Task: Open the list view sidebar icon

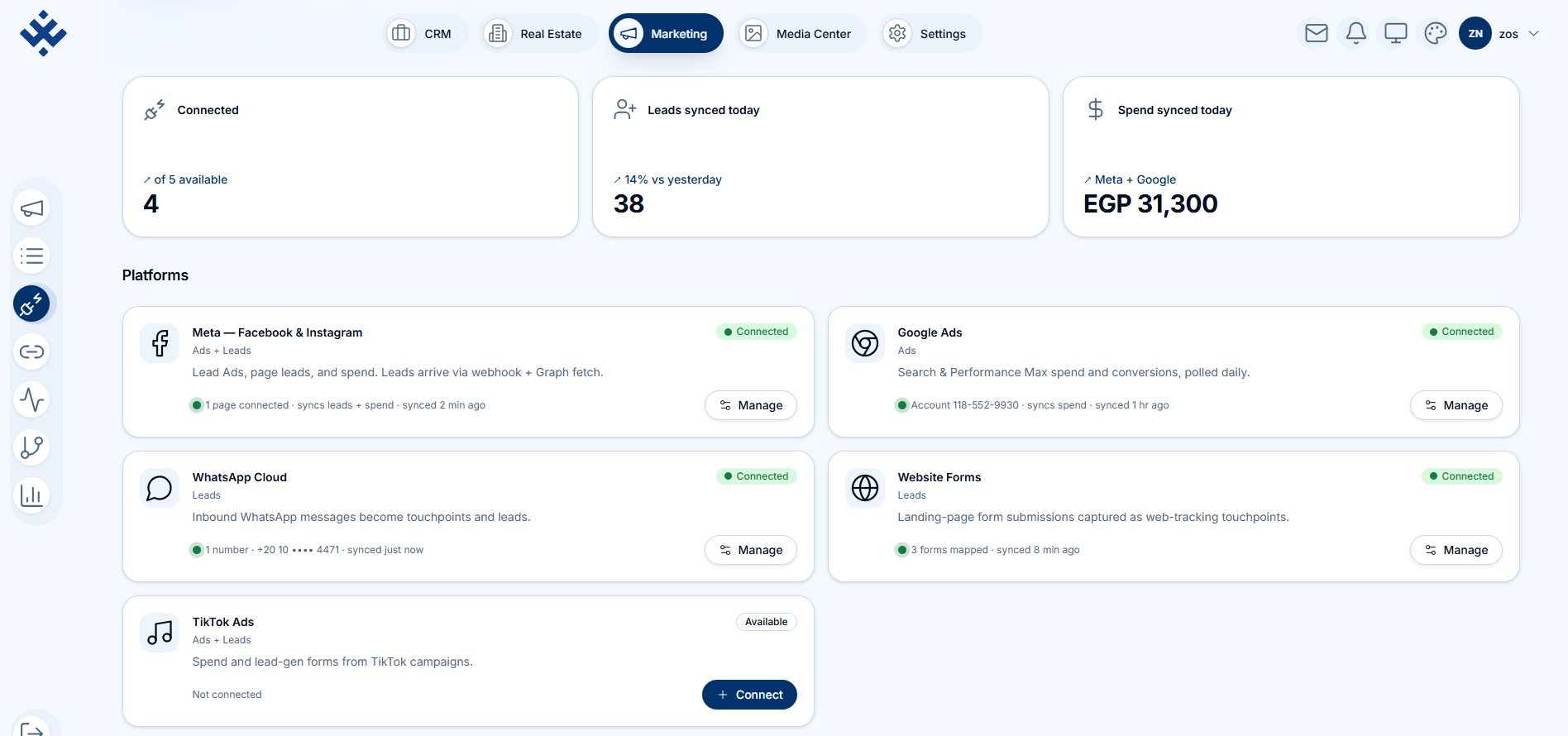Action: tap(31, 256)
